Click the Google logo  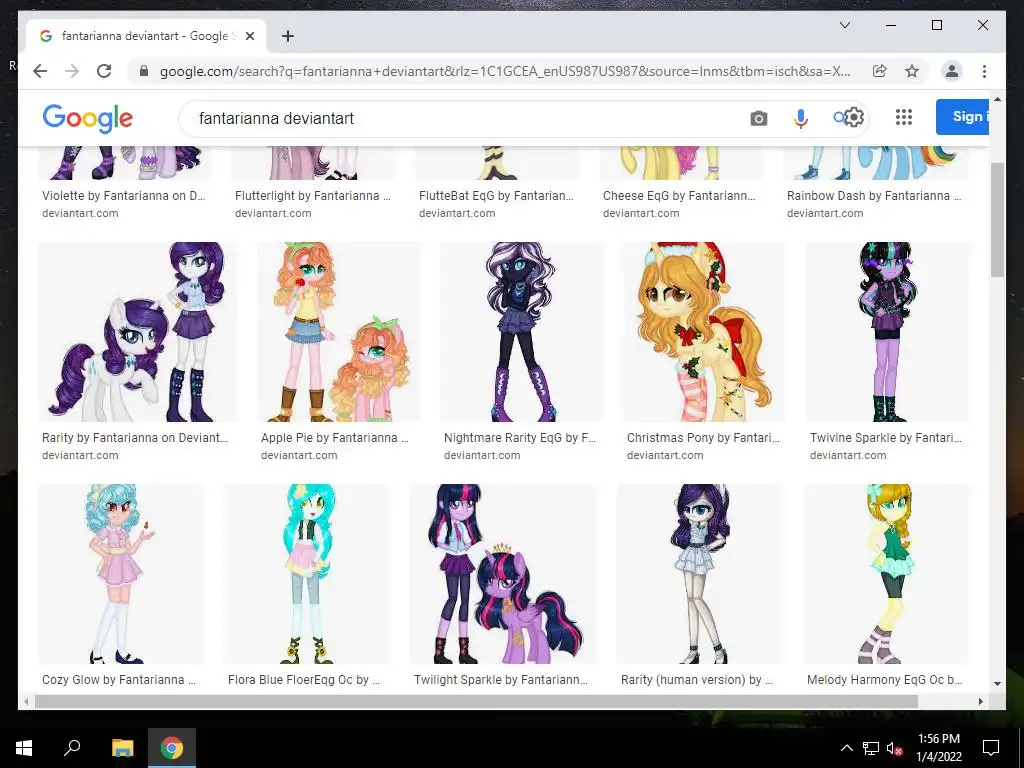(88, 119)
